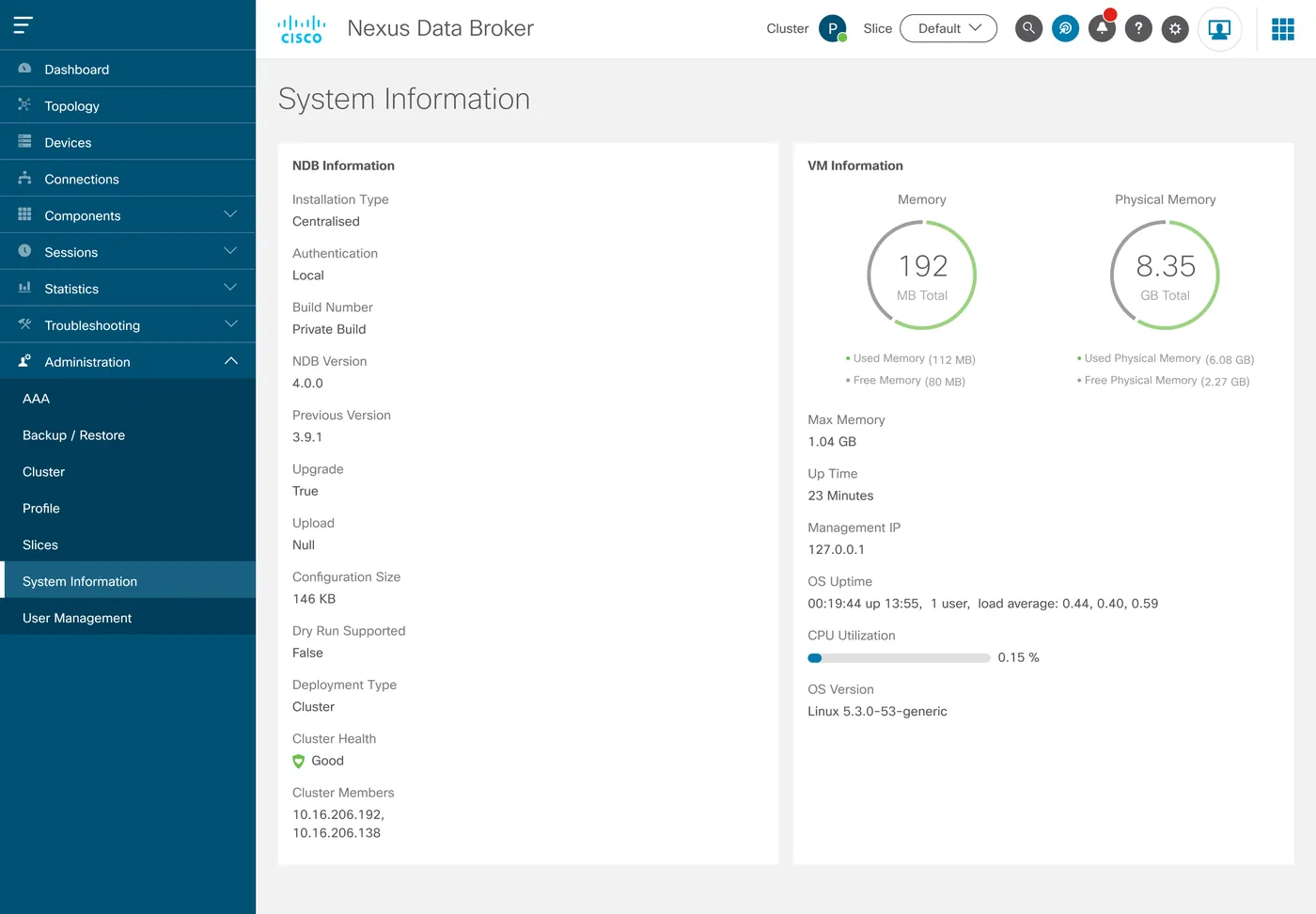Go to Backup / Restore
The width and height of the screenshot is (1316, 914).
click(128, 435)
